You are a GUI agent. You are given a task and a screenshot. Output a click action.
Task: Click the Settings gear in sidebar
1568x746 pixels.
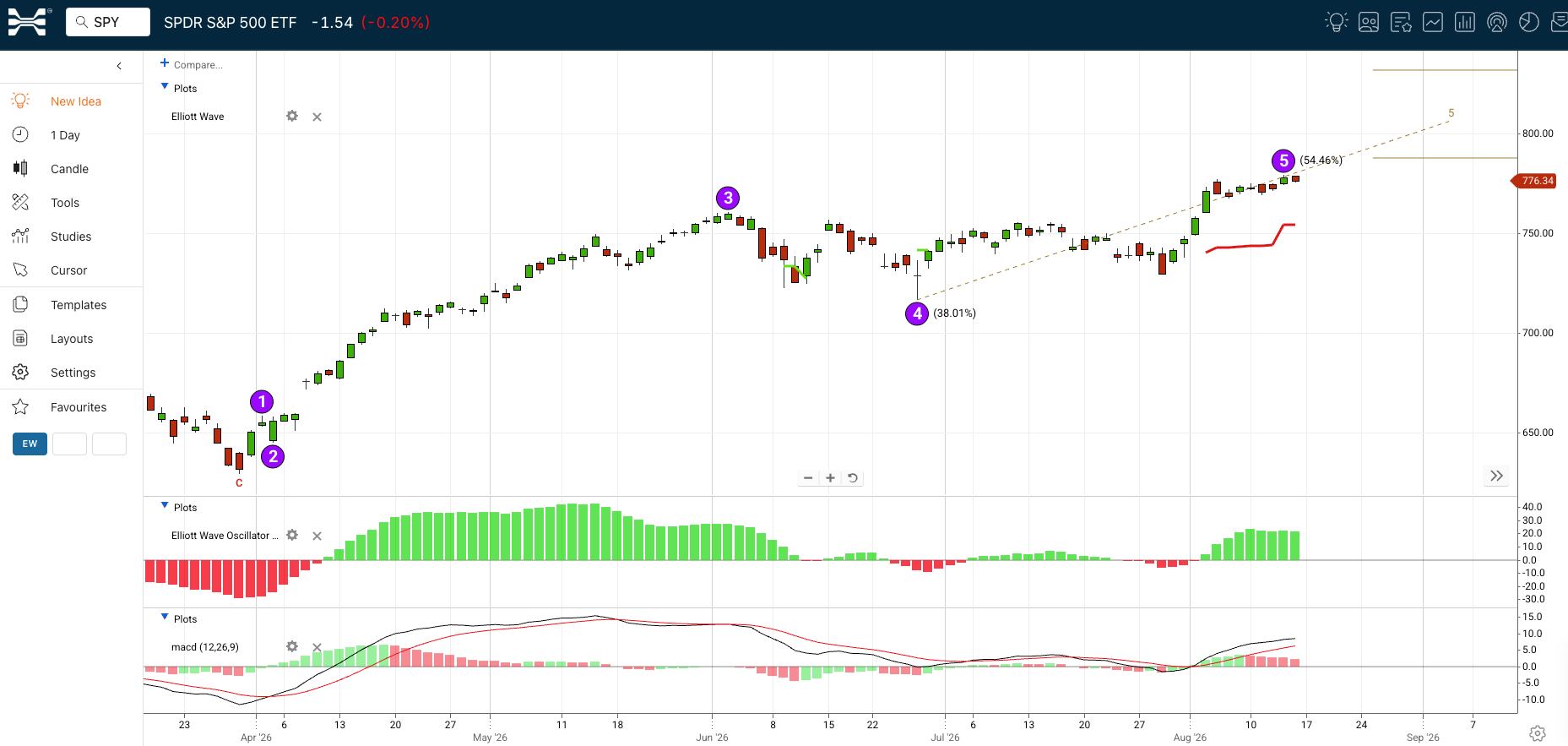point(20,372)
